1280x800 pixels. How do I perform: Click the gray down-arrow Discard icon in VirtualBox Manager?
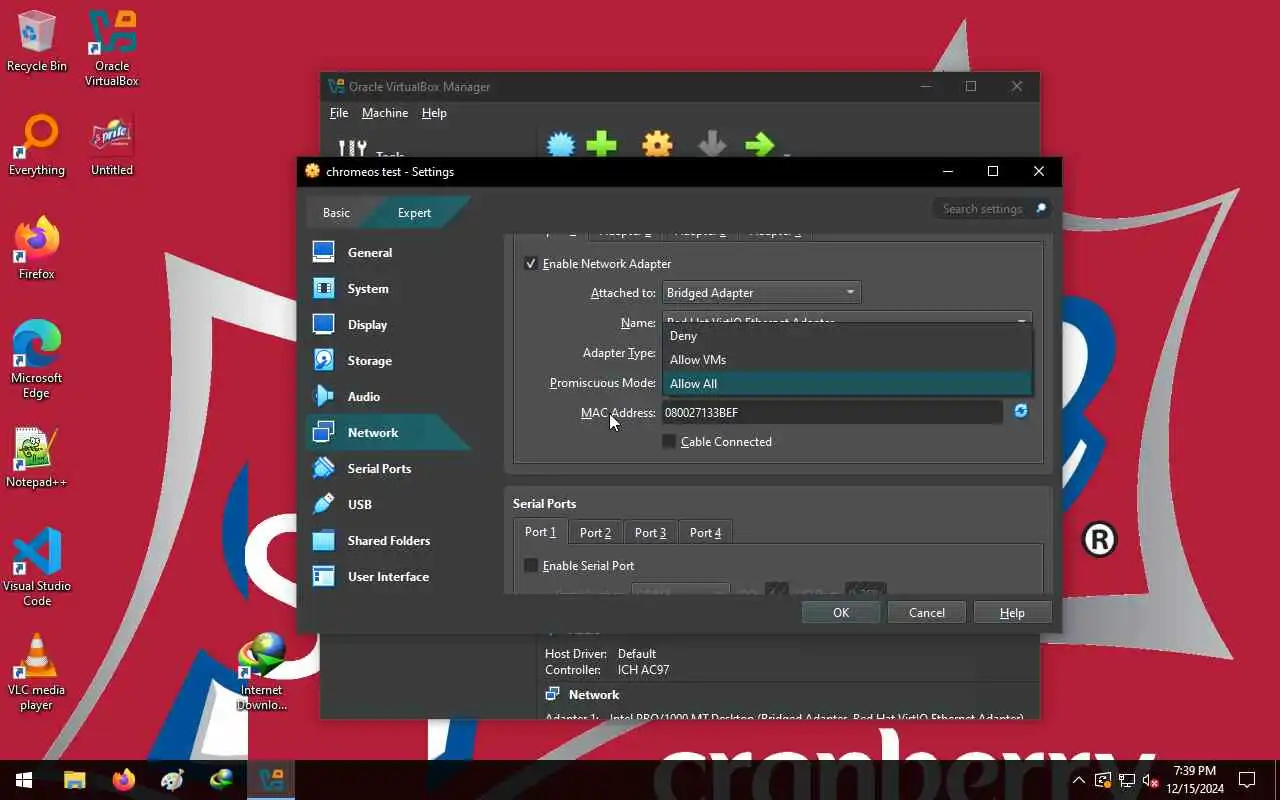(712, 146)
